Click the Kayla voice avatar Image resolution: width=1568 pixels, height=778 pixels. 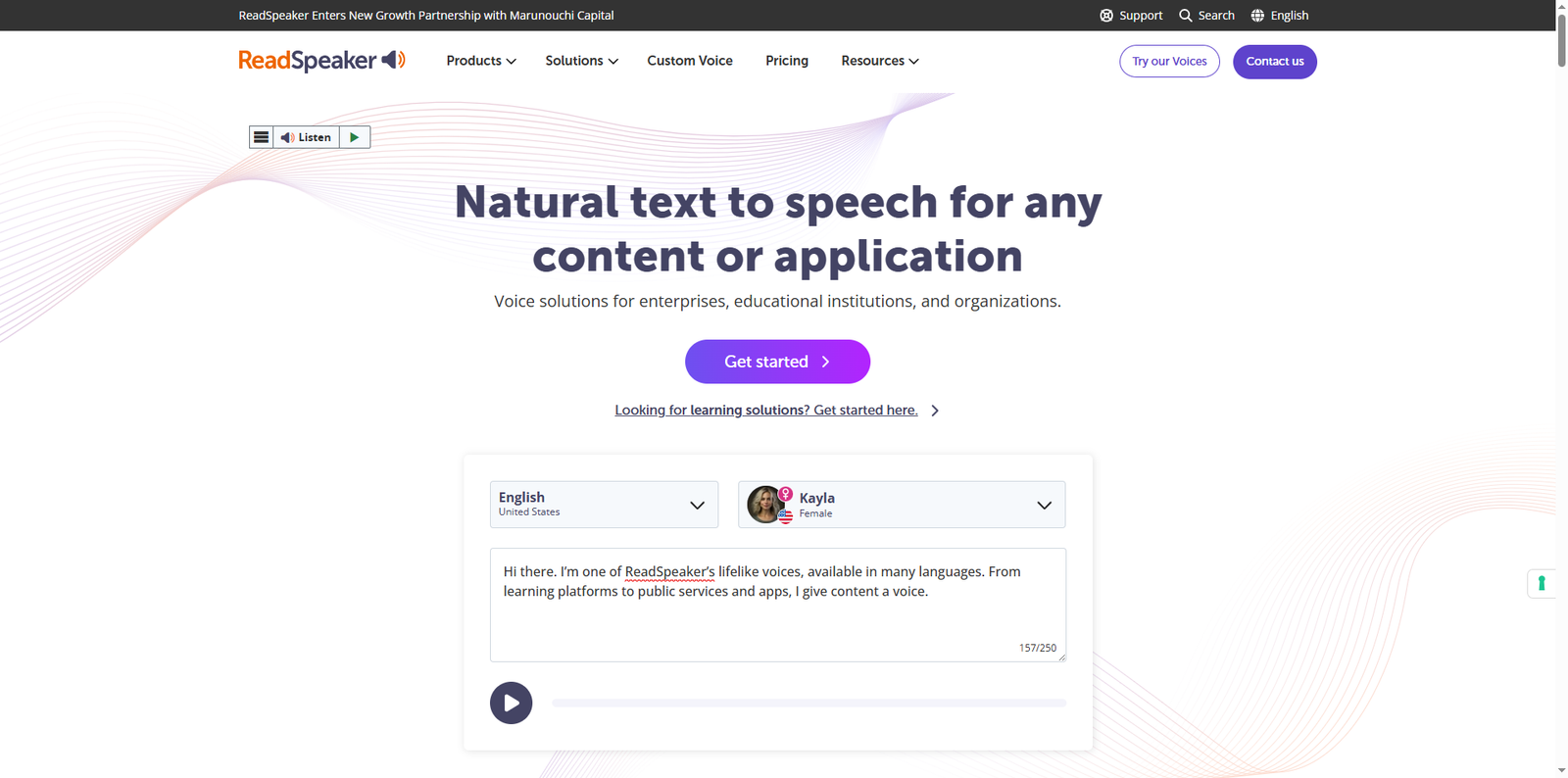pyautogui.click(x=766, y=505)
